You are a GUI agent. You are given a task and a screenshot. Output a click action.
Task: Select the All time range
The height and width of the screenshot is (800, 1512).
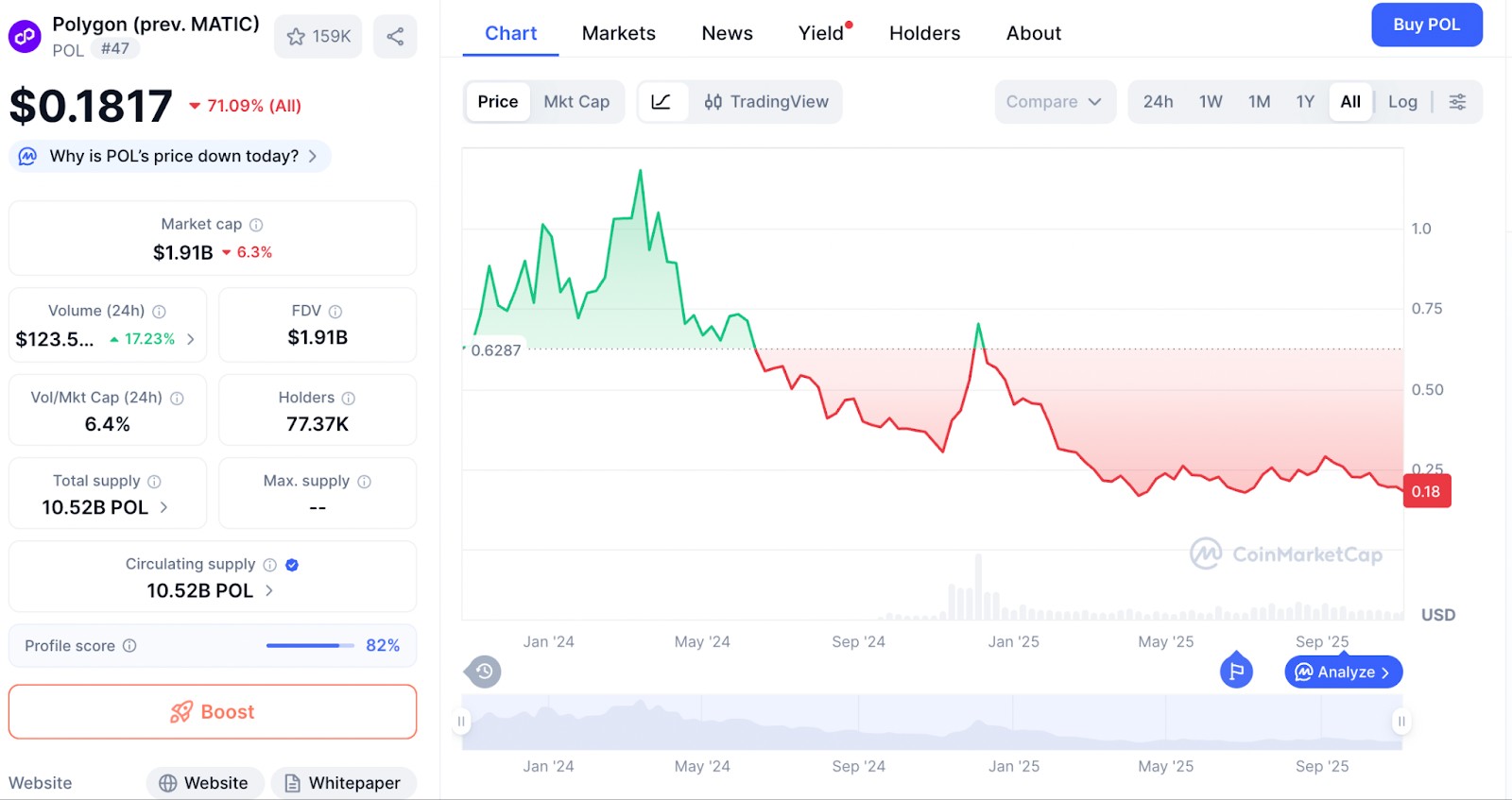(1350, 102)
